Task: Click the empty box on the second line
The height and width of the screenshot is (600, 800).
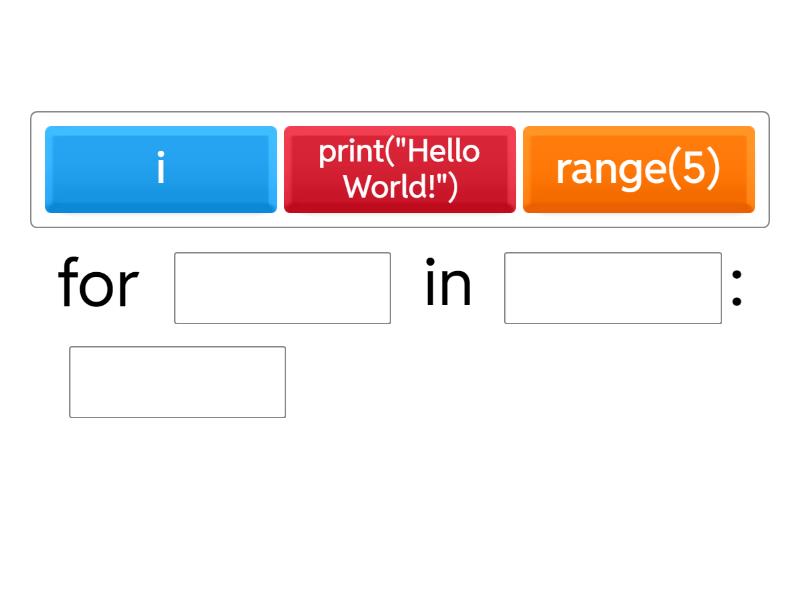Action: 177,382
